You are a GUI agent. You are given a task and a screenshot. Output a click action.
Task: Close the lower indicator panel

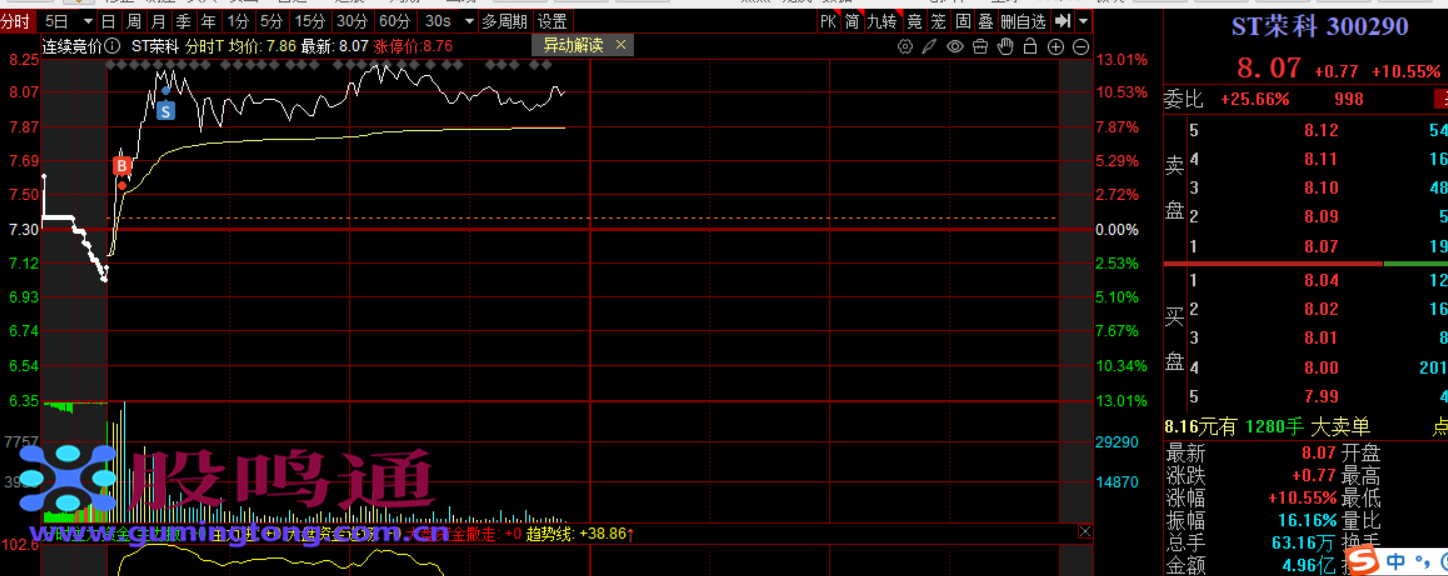pyautogui.click(x=1085, y=532)
